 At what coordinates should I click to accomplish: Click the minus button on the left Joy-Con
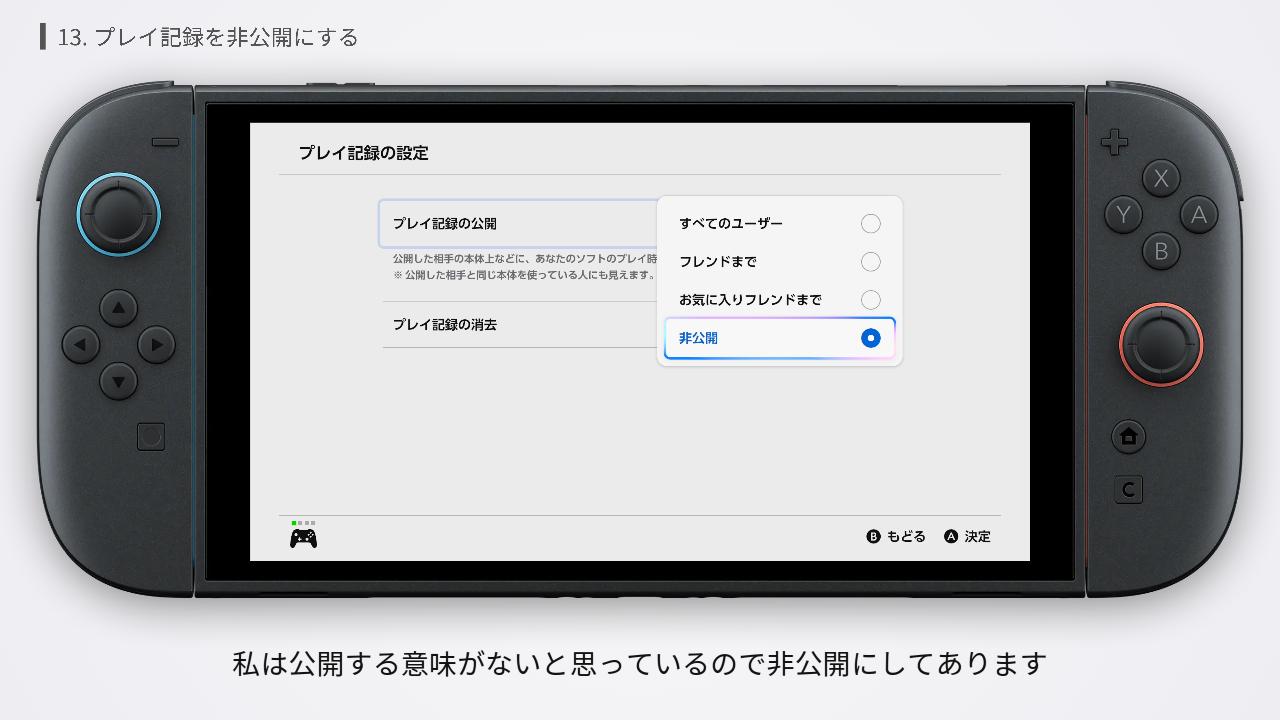[x=163, y=142]
